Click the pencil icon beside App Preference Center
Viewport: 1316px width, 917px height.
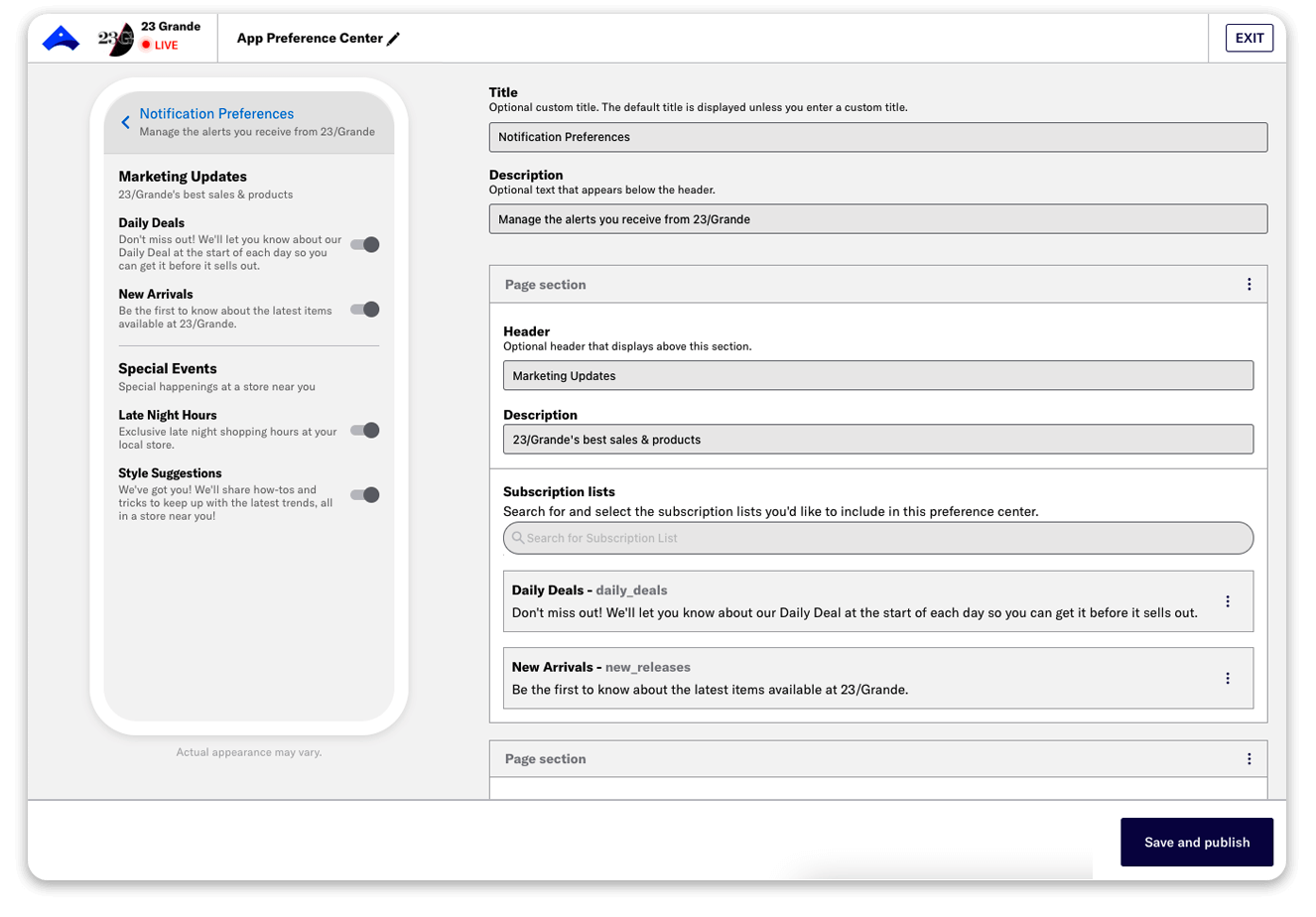pyautogui.click(x=394, y=39)
